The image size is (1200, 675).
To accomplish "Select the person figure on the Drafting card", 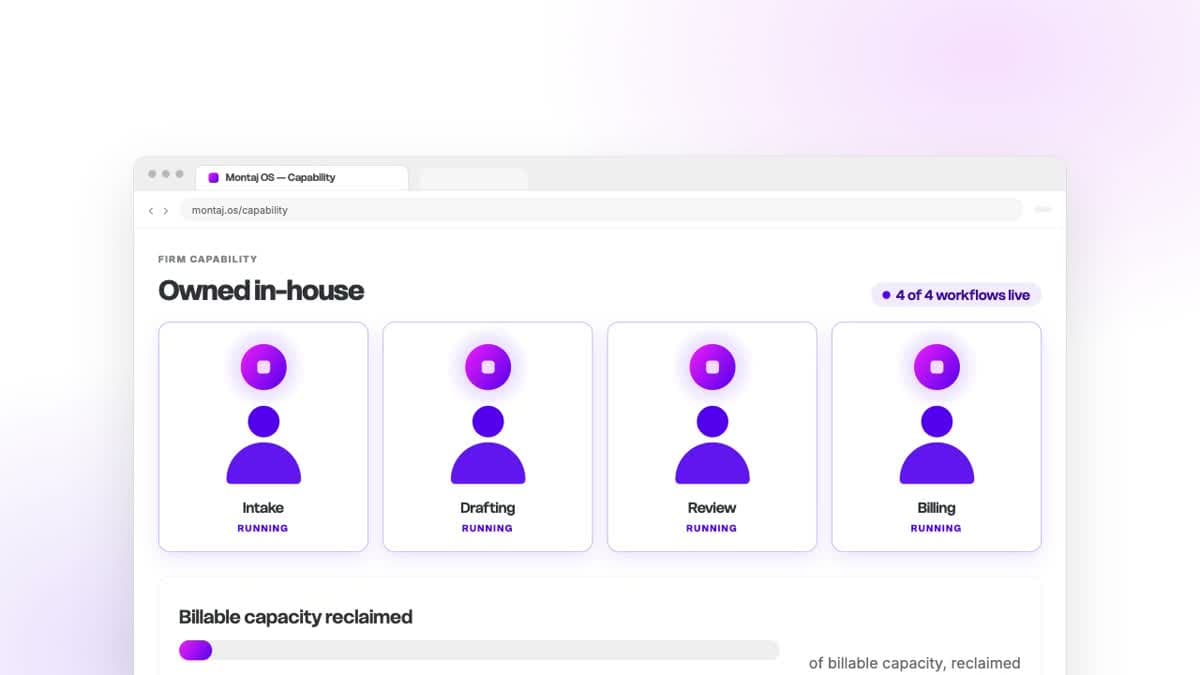I will tap(488, 445).
